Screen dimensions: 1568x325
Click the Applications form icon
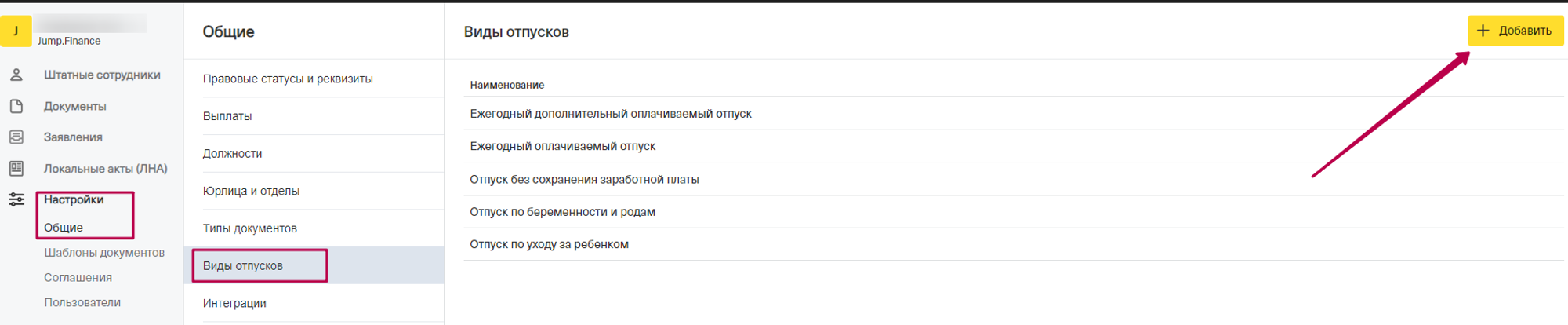(x=16, y=137)
